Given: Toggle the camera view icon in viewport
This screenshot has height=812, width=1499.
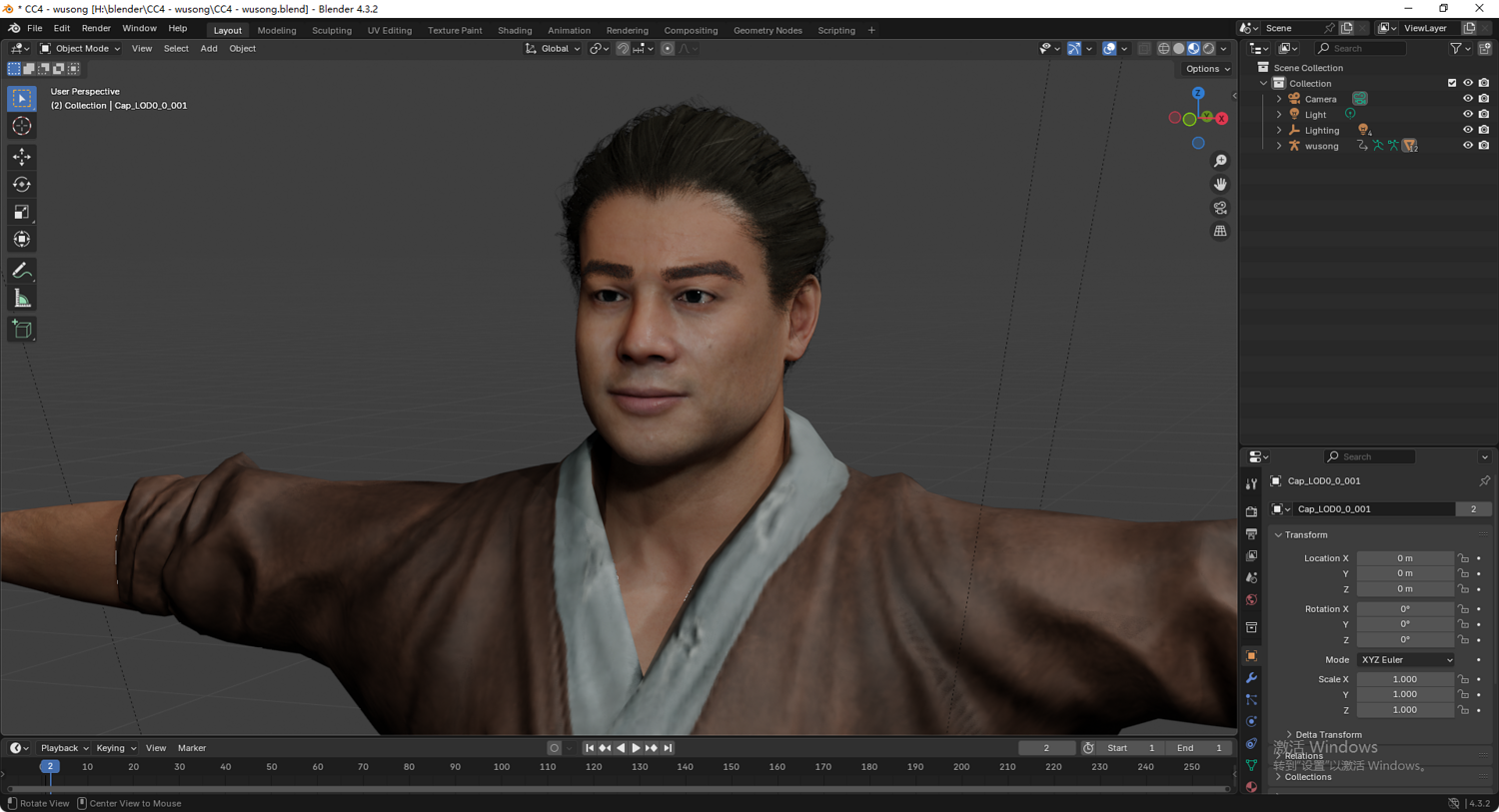Looking at the screenshot, I should click(1220, 208).
